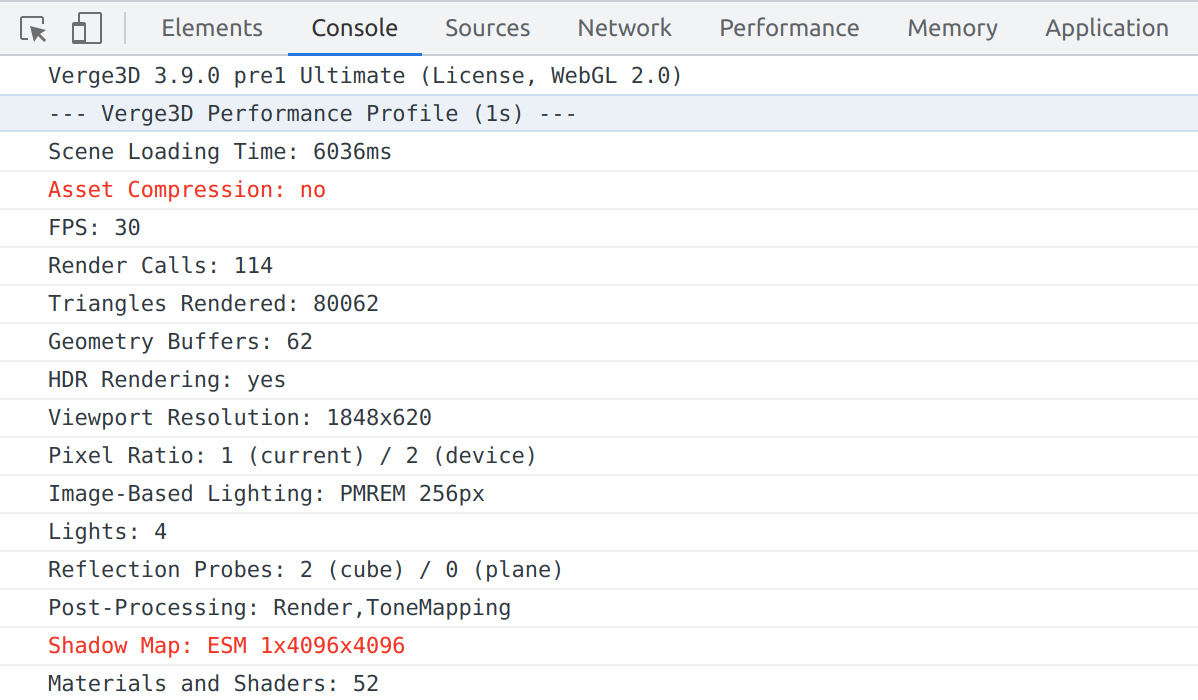This screenshot has width=1198, height=700.
Task: Click the Reflection Probes log line
Action: 599,570
